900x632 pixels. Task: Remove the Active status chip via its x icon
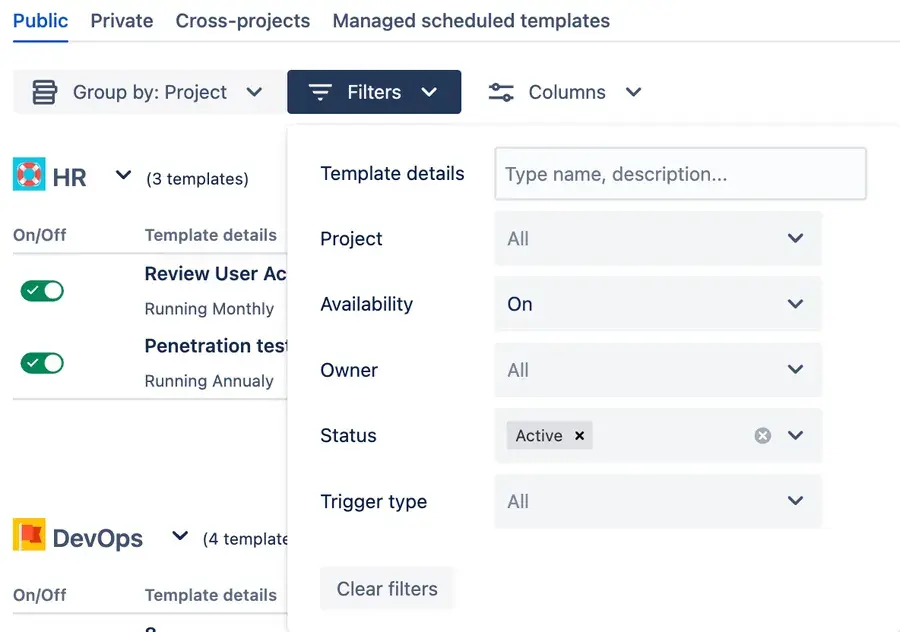click(x=578, y=435)
